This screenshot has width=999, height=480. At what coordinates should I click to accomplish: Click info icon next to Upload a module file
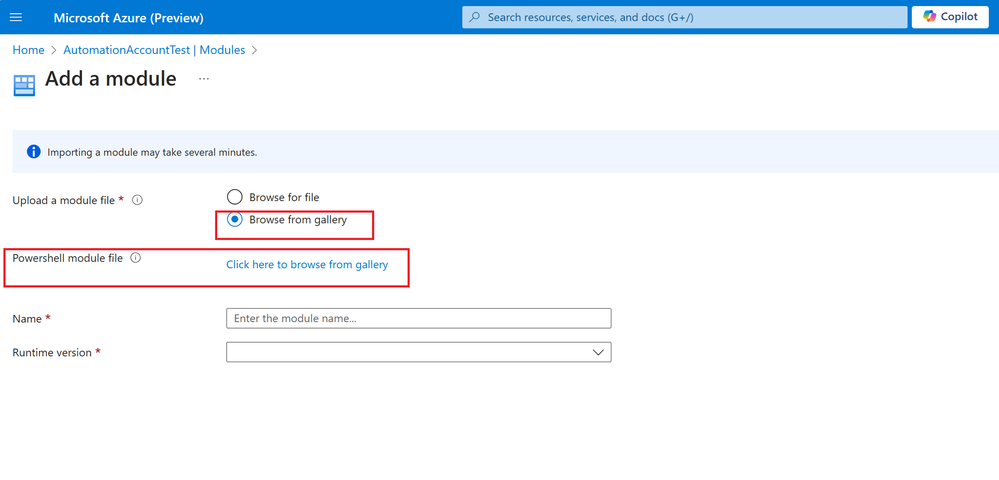tap(137, 200)
